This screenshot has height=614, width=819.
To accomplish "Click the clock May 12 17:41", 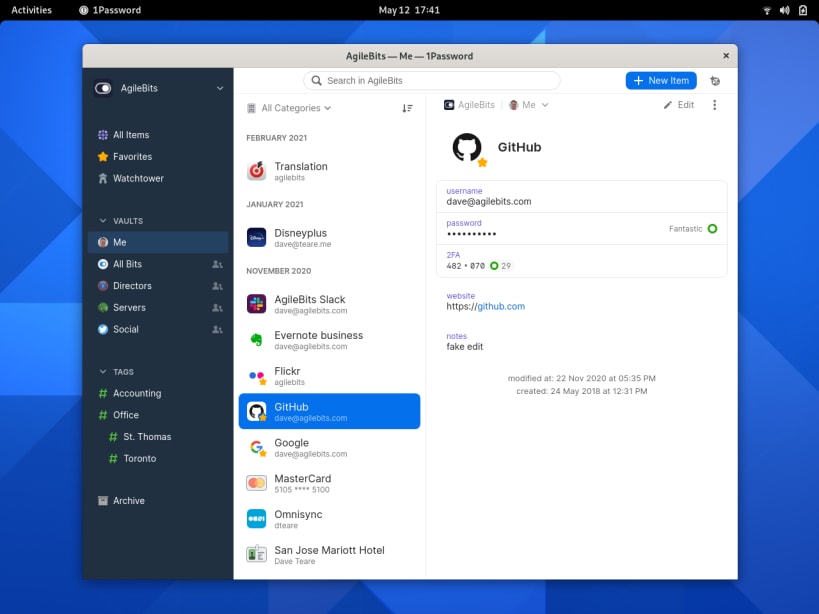I will tap(409, 10).
